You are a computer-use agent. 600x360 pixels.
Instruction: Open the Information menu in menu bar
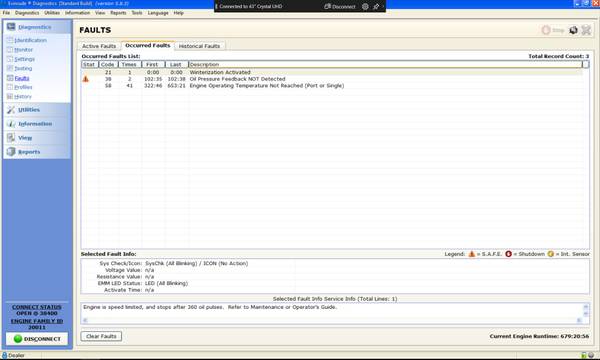tap(77, 13)
